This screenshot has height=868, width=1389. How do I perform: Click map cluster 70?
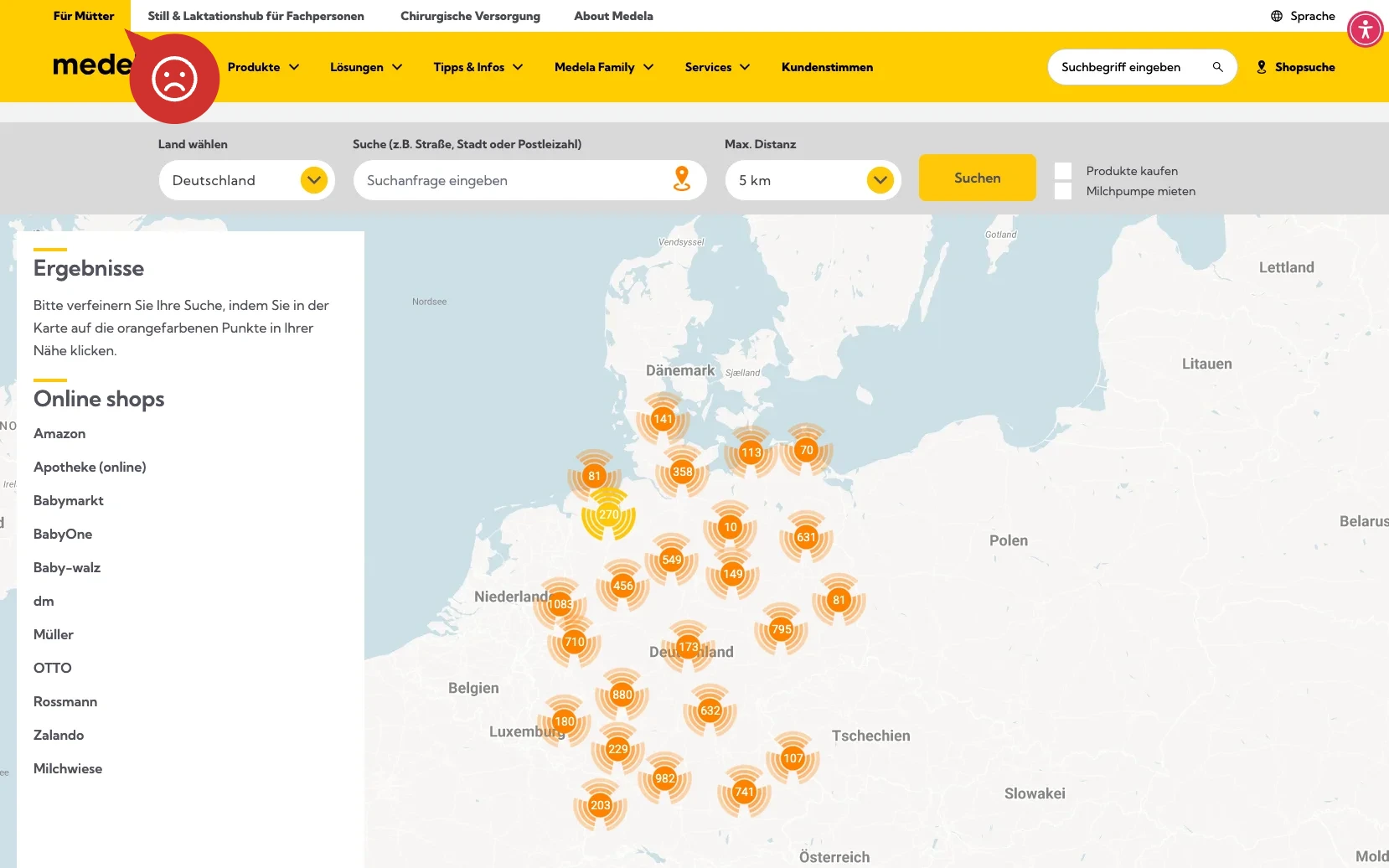(x=807, y=450)
